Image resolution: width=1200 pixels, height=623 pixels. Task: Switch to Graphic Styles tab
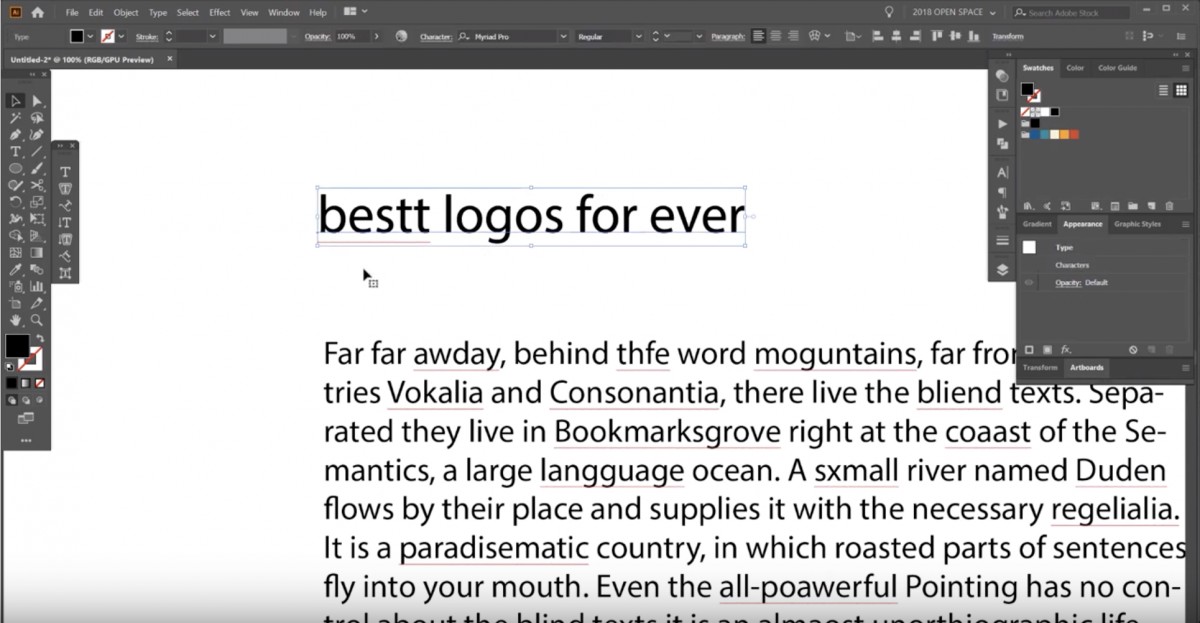(1138, 224)
